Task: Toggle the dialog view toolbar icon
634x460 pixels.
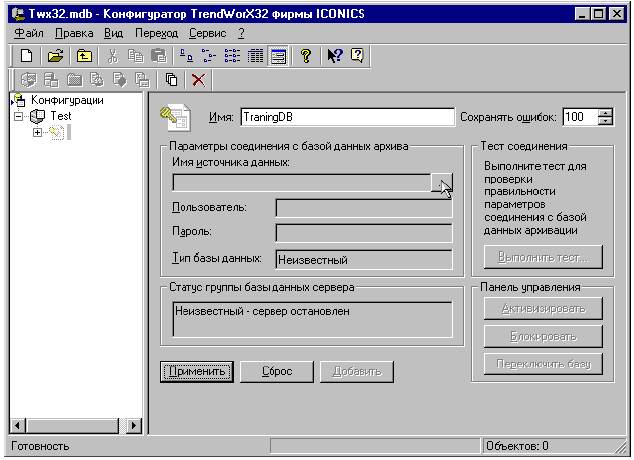Action: pyautogui.click(x=278, y=56)
